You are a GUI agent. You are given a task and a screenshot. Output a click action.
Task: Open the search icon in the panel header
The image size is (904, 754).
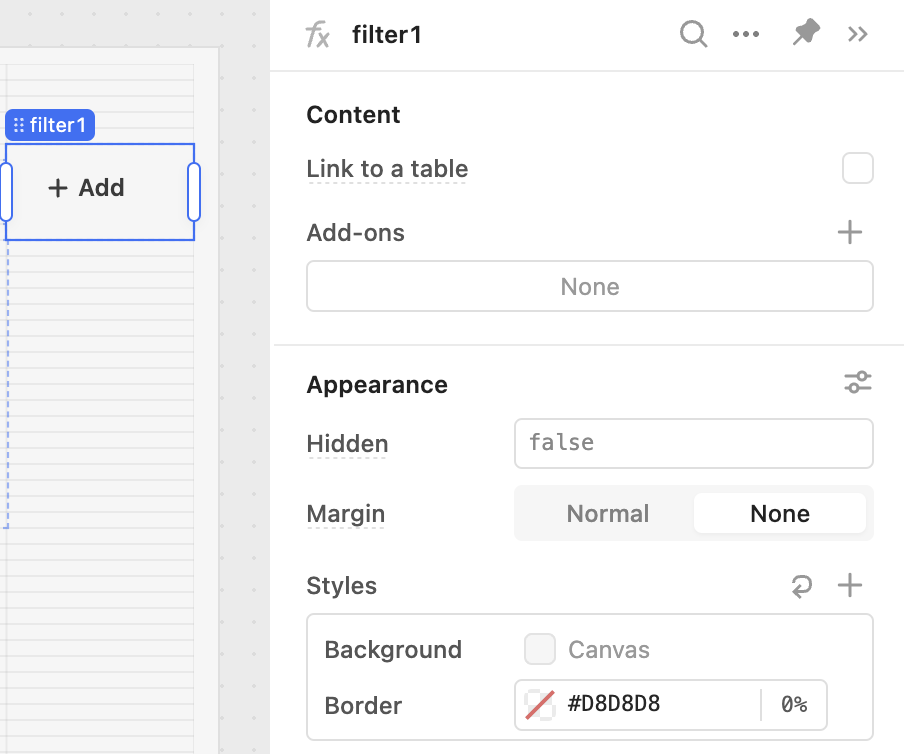(693, 34)
